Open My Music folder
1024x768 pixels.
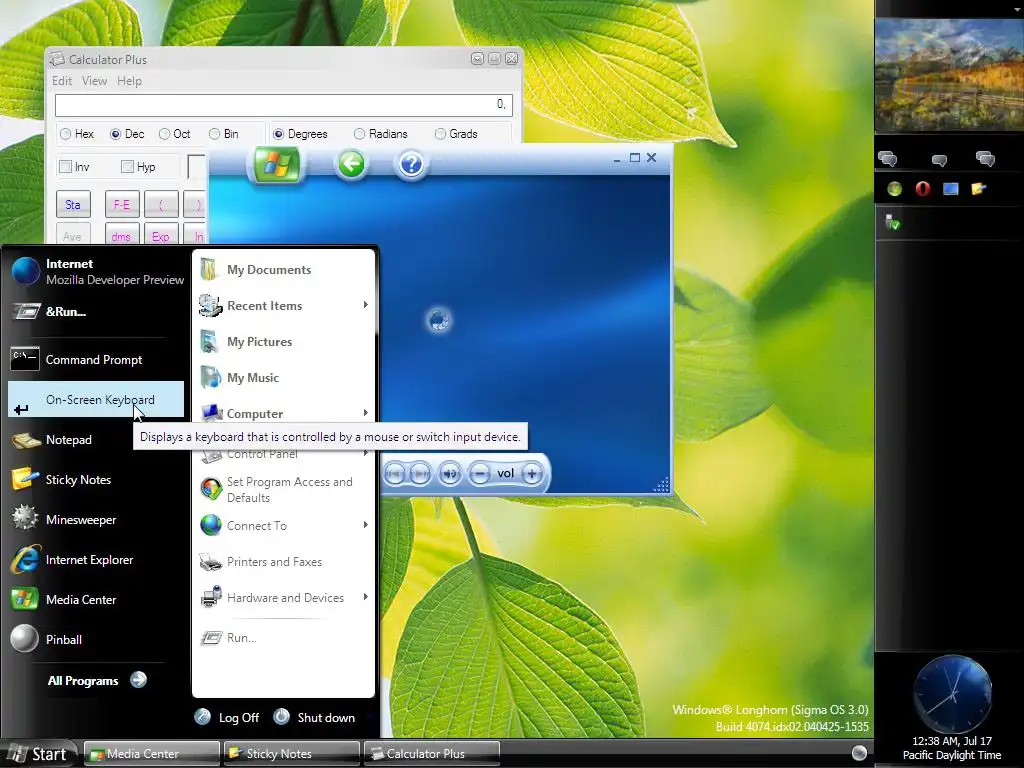(x=283, y=377)
